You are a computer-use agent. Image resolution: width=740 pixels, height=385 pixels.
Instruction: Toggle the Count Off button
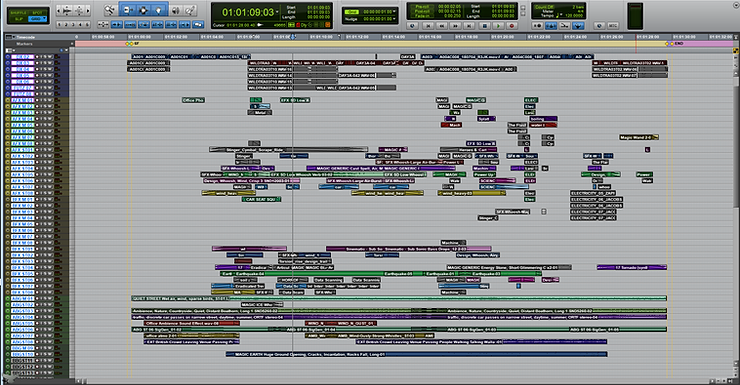pos(544,7)
